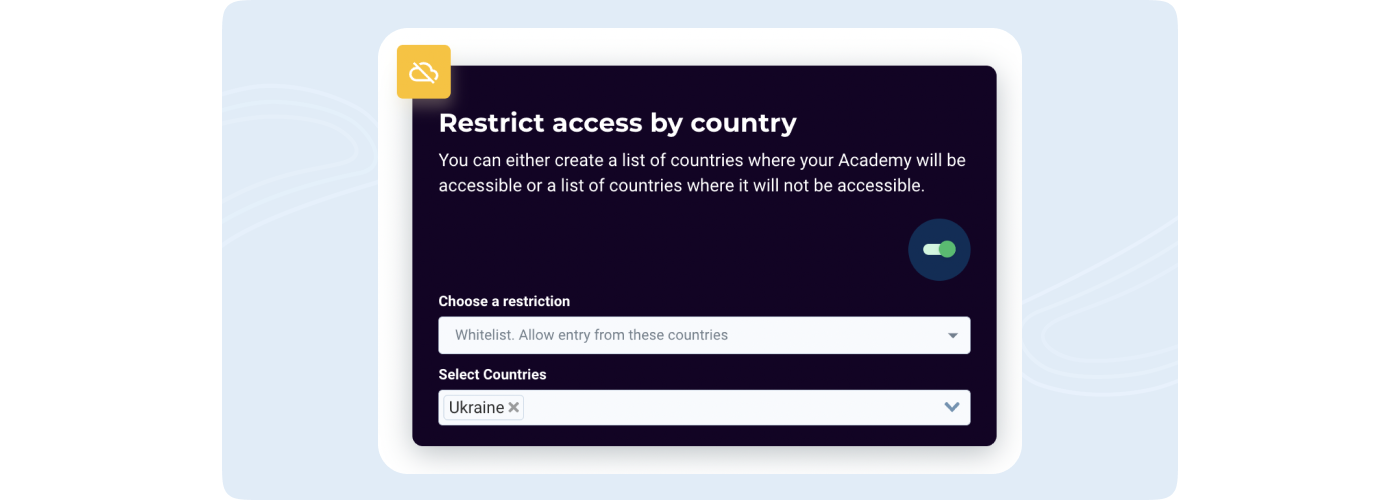
Task: Click empty dark panel area left of toggle
Action: pyautogui.click(x=670, y=249)
